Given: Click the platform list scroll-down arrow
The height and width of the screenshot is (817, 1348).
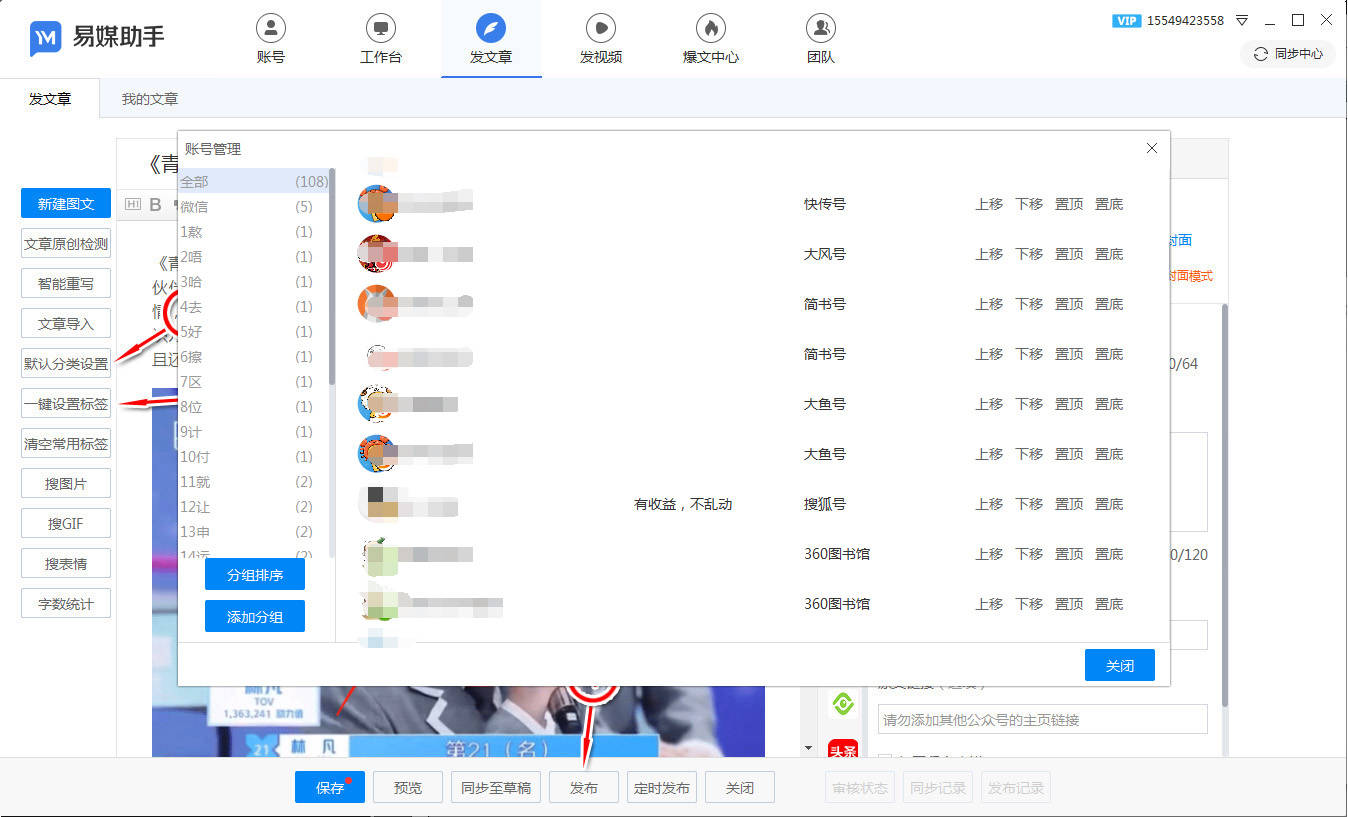Looking at the screenshot, I should (x=809, y=748).
